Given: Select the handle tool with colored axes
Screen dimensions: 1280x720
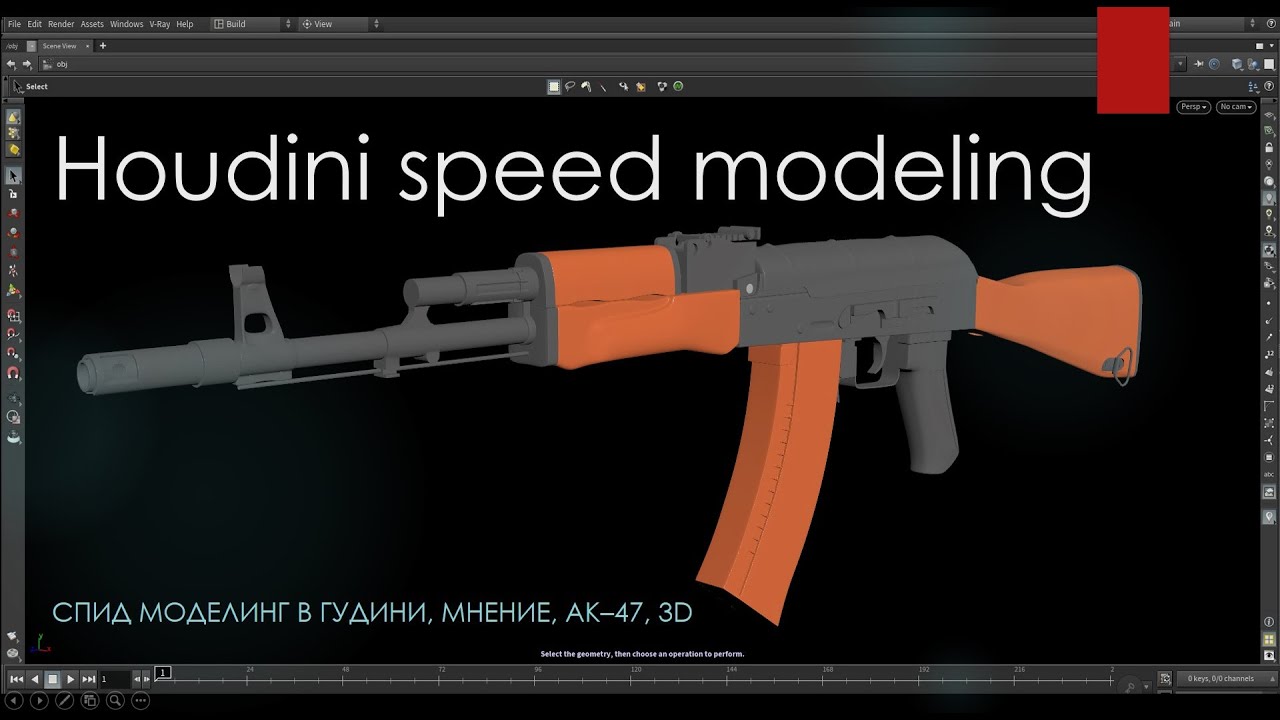Looking at the screenshot, I should tap(14, 291).
